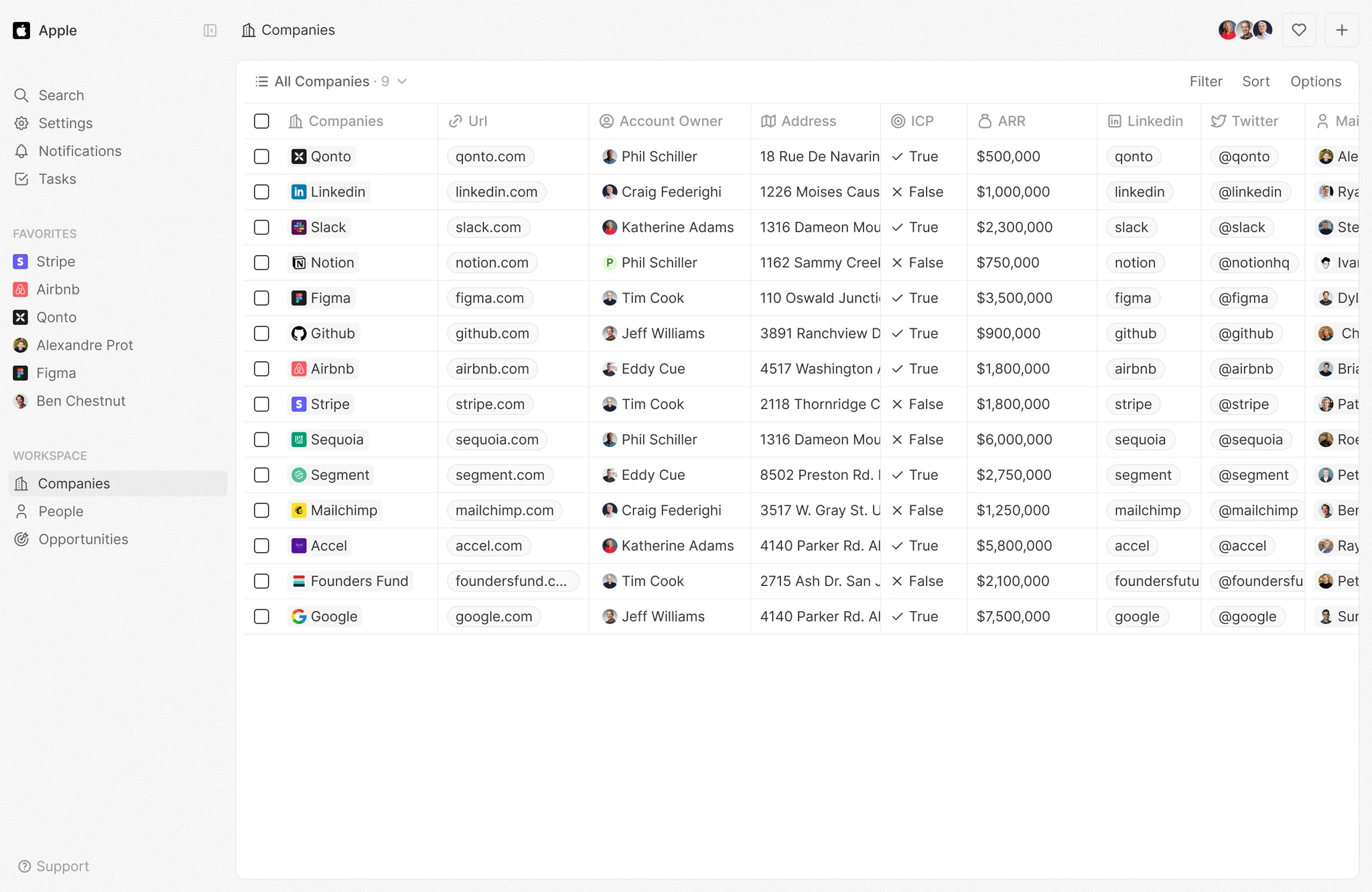Click the Companies menu item
This screenshot has height=892, width=1372.
tap(73, 483)
